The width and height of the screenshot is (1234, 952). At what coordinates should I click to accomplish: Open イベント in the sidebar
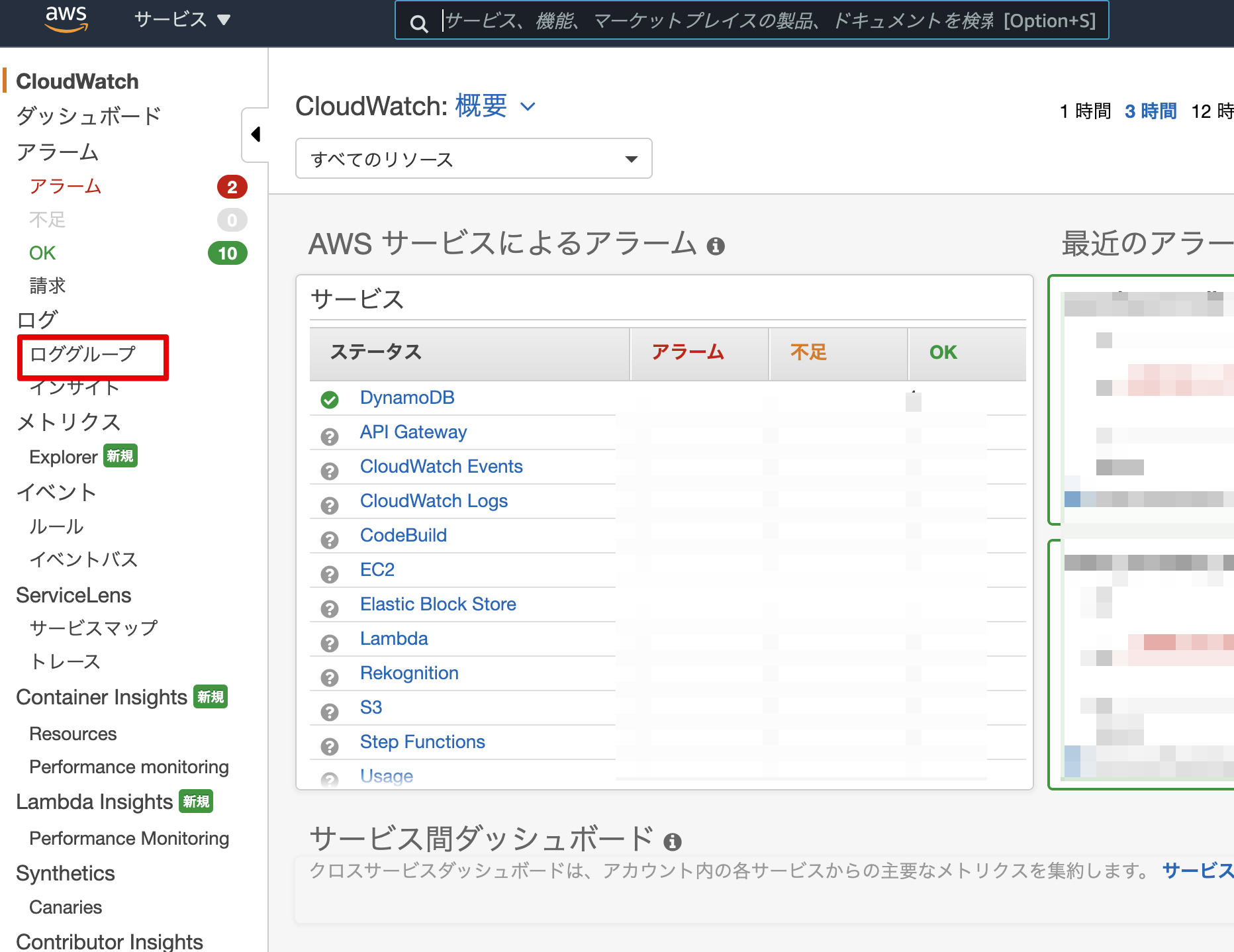(56, 492)
